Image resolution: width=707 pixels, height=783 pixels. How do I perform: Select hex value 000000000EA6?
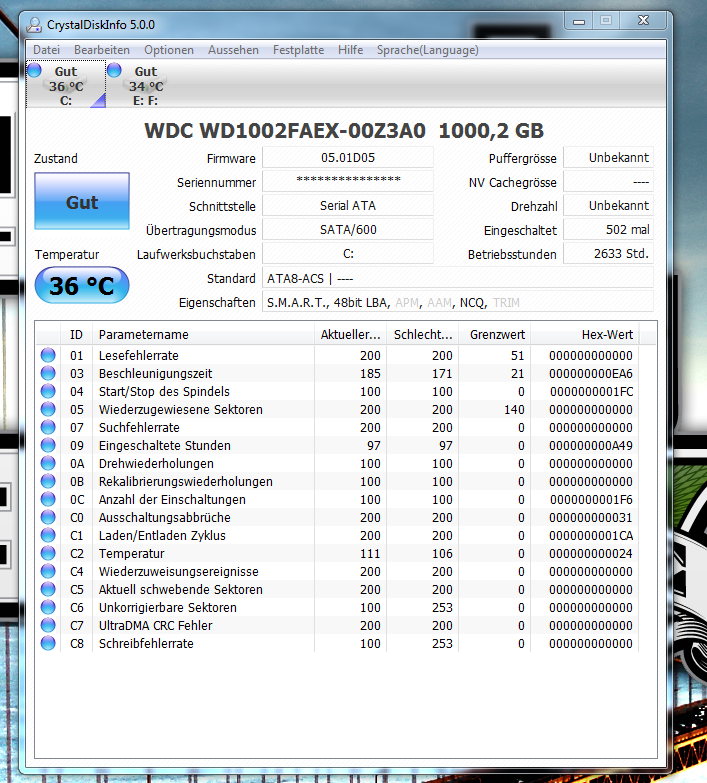591,374
